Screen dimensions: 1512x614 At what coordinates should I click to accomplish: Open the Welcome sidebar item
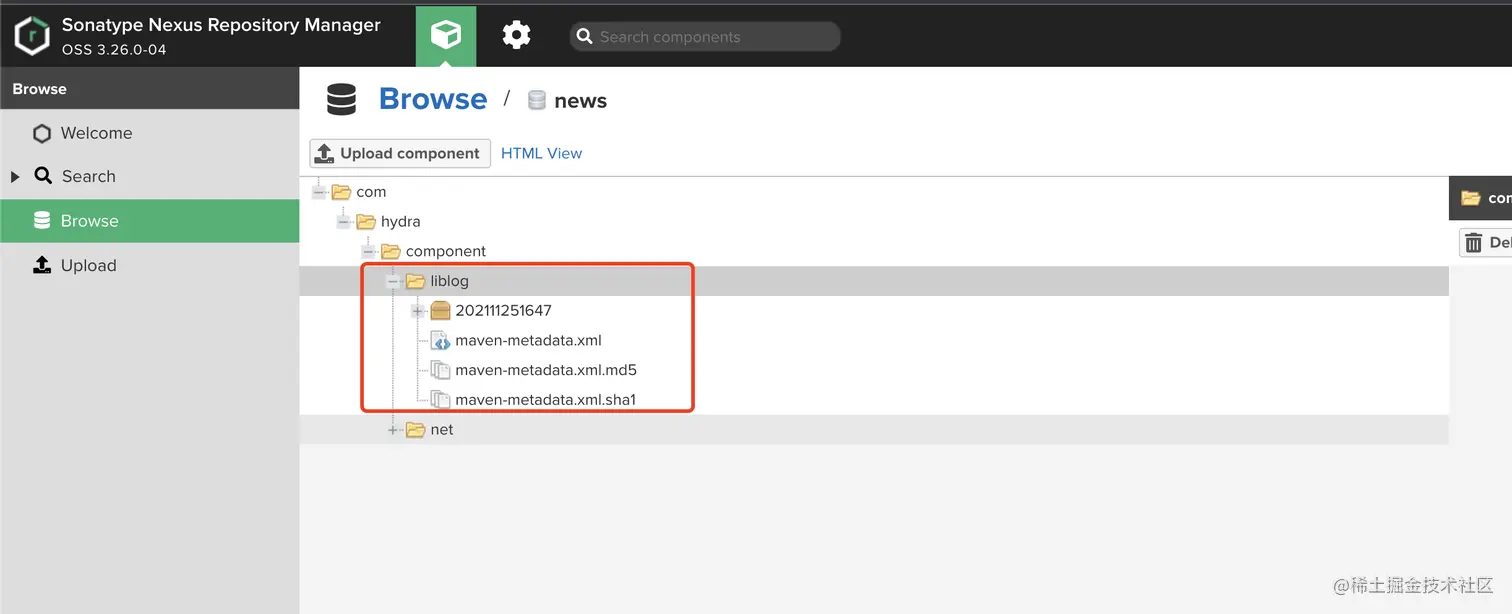pos(150,133)
